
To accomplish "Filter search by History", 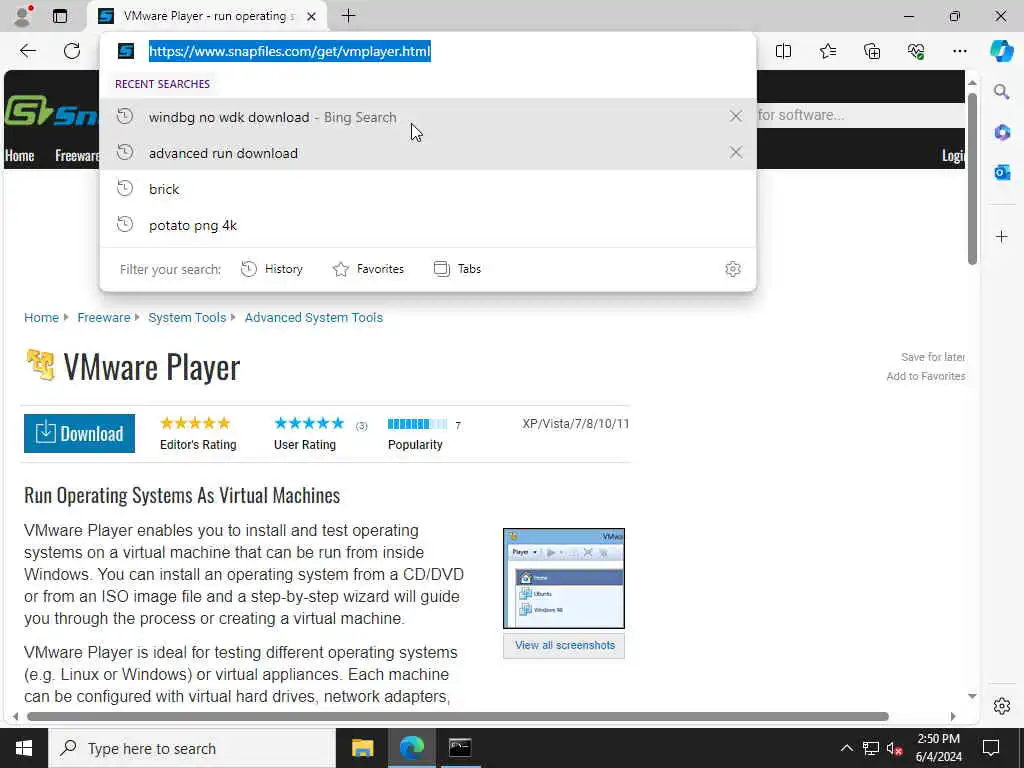I will point(272,269).
